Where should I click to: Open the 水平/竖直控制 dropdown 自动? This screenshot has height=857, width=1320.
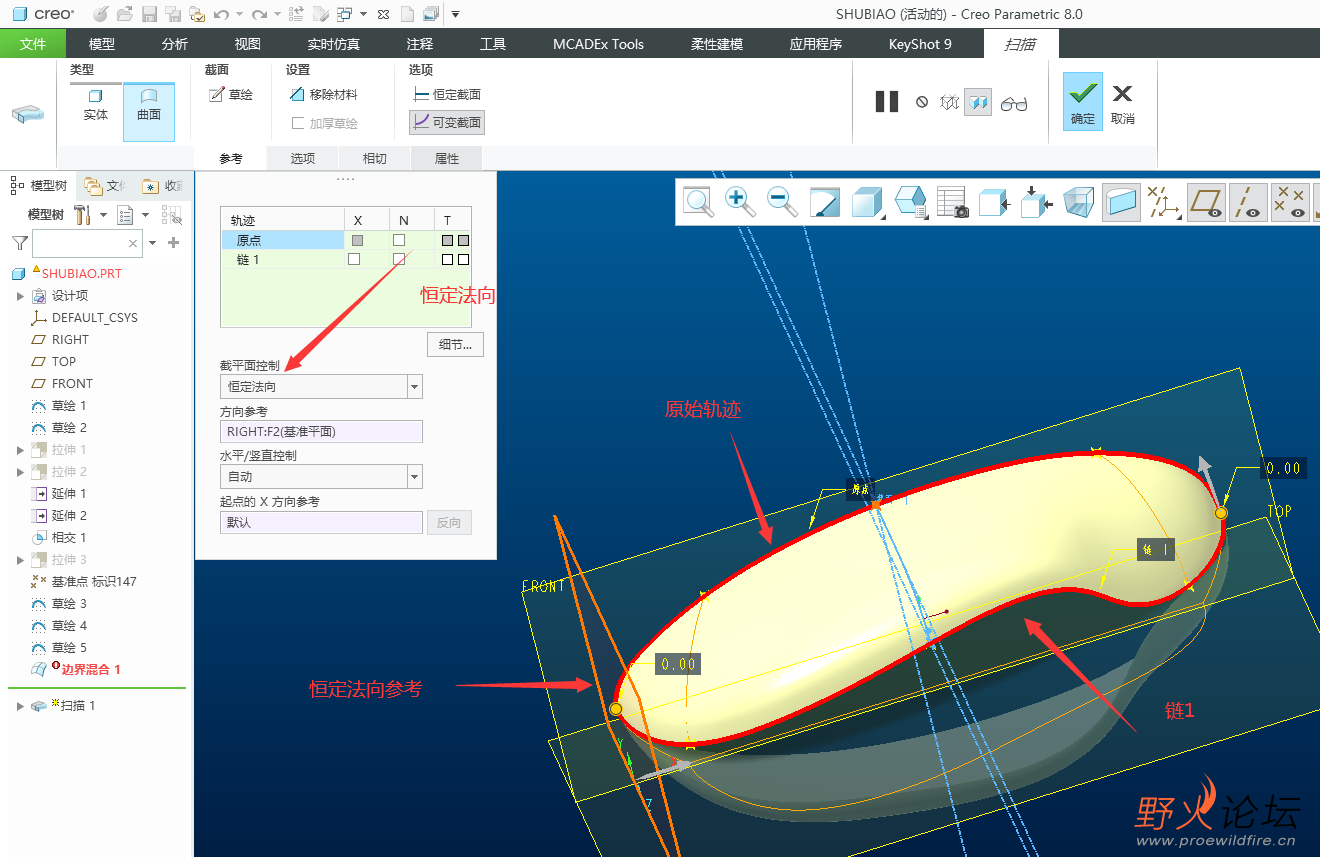click(x=321, y=476)
